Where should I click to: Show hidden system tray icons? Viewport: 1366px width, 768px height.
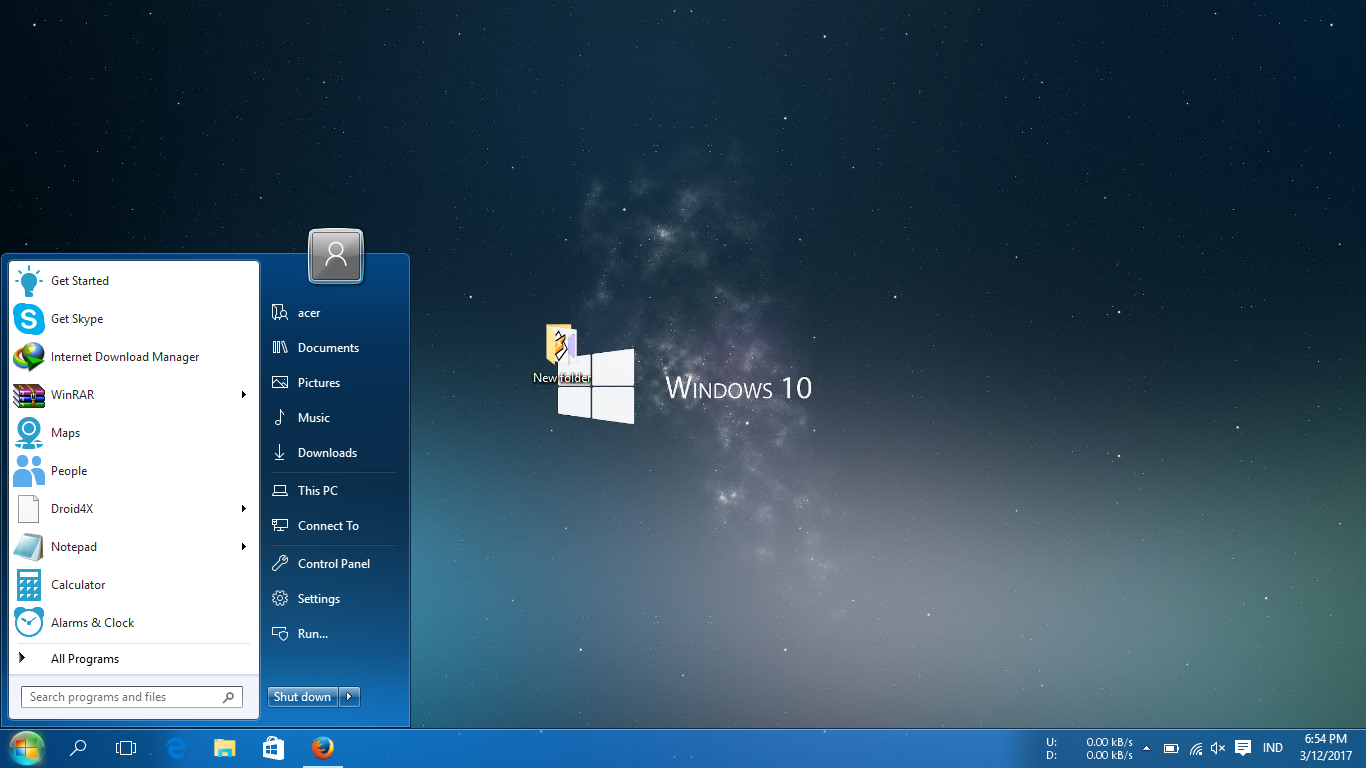1146,748
